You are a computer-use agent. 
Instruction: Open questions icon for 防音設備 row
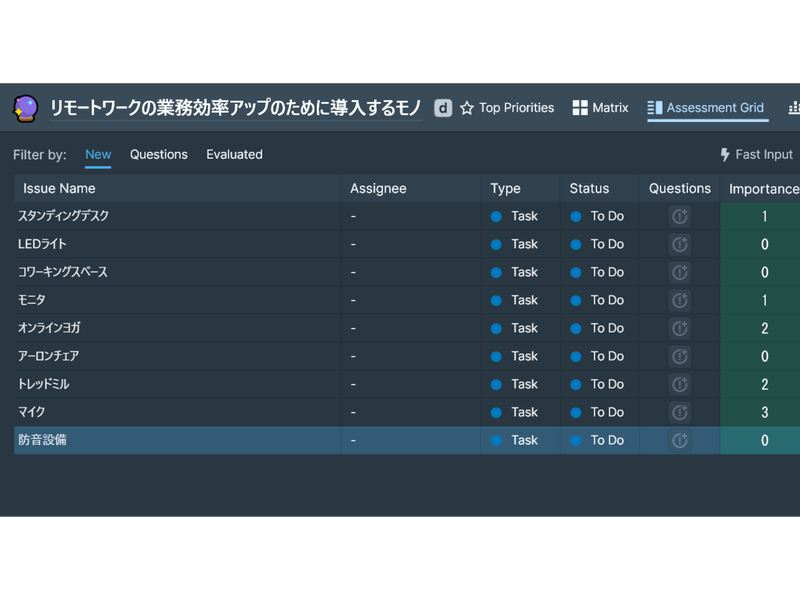click(x=680, y=440)
